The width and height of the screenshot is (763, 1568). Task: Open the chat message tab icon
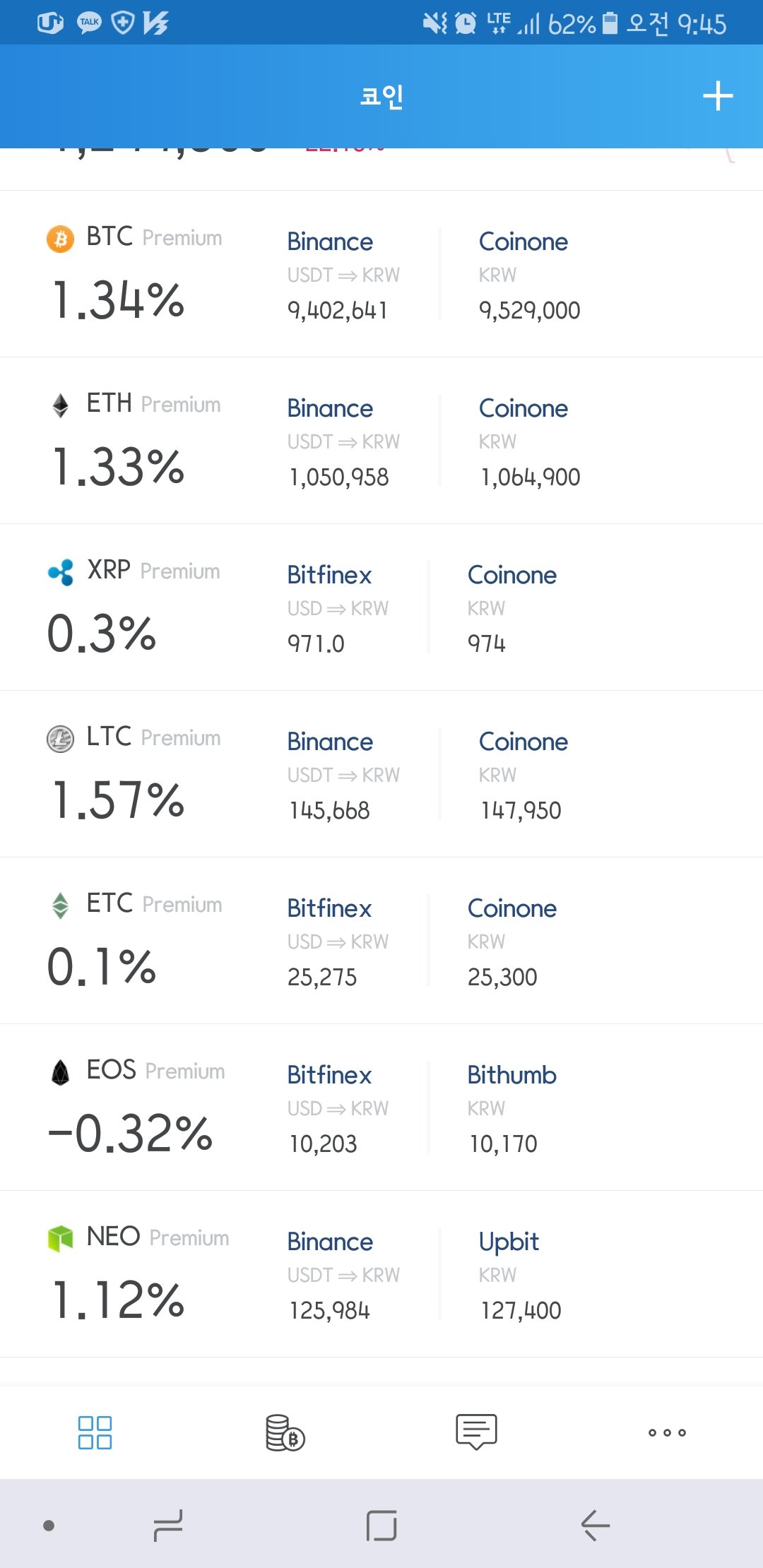click(x=476, y=1432)
